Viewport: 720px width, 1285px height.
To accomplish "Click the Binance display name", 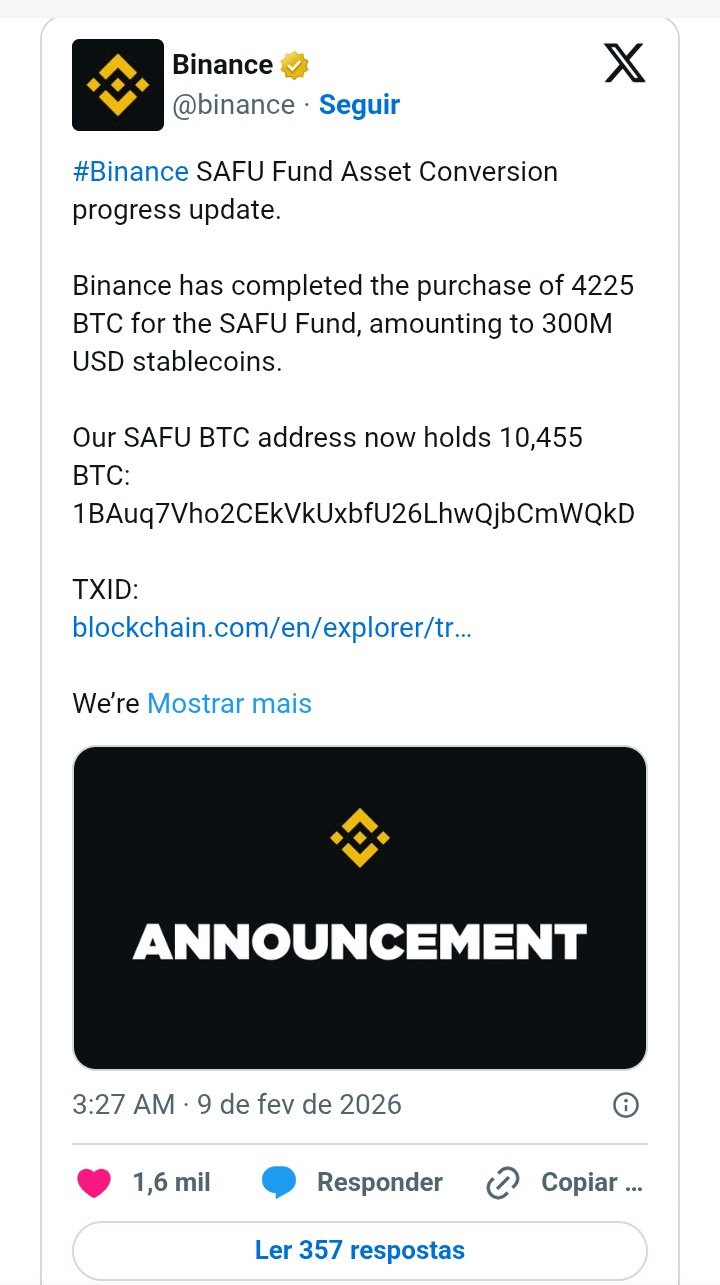I will pos(222,65).
